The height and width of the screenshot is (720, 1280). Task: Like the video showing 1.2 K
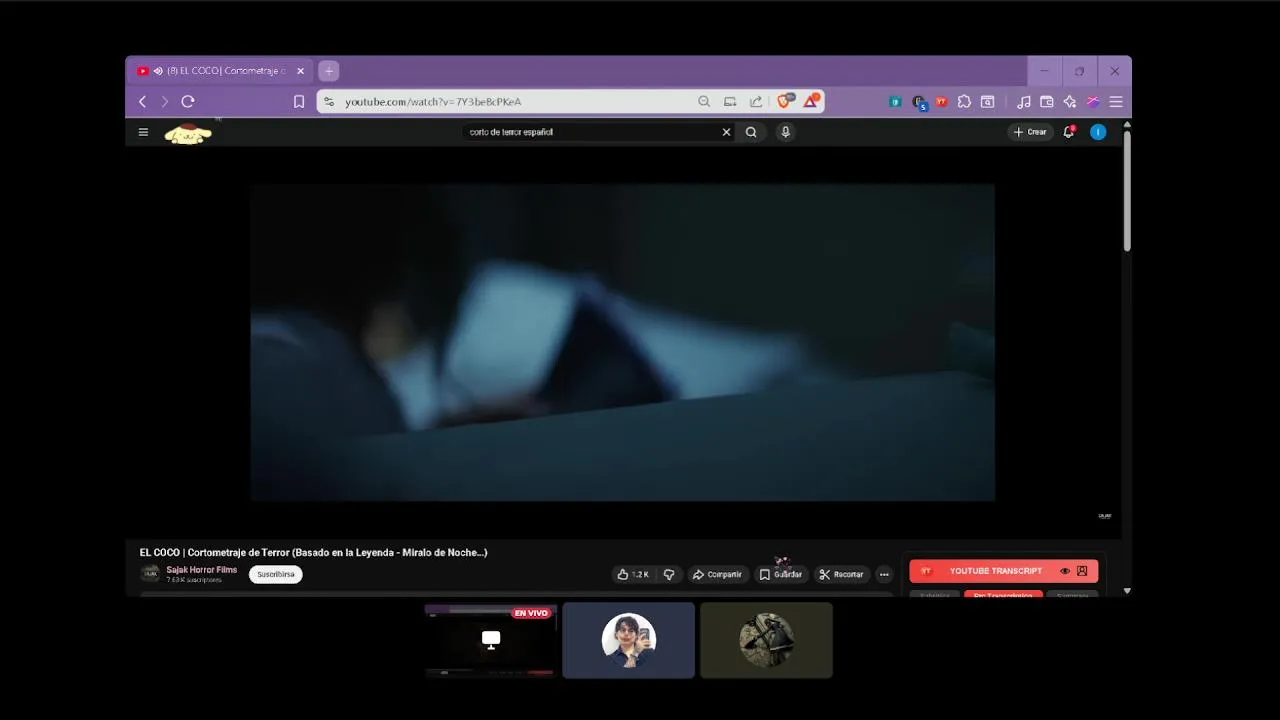pyautogui.click(x=633, y=574)
